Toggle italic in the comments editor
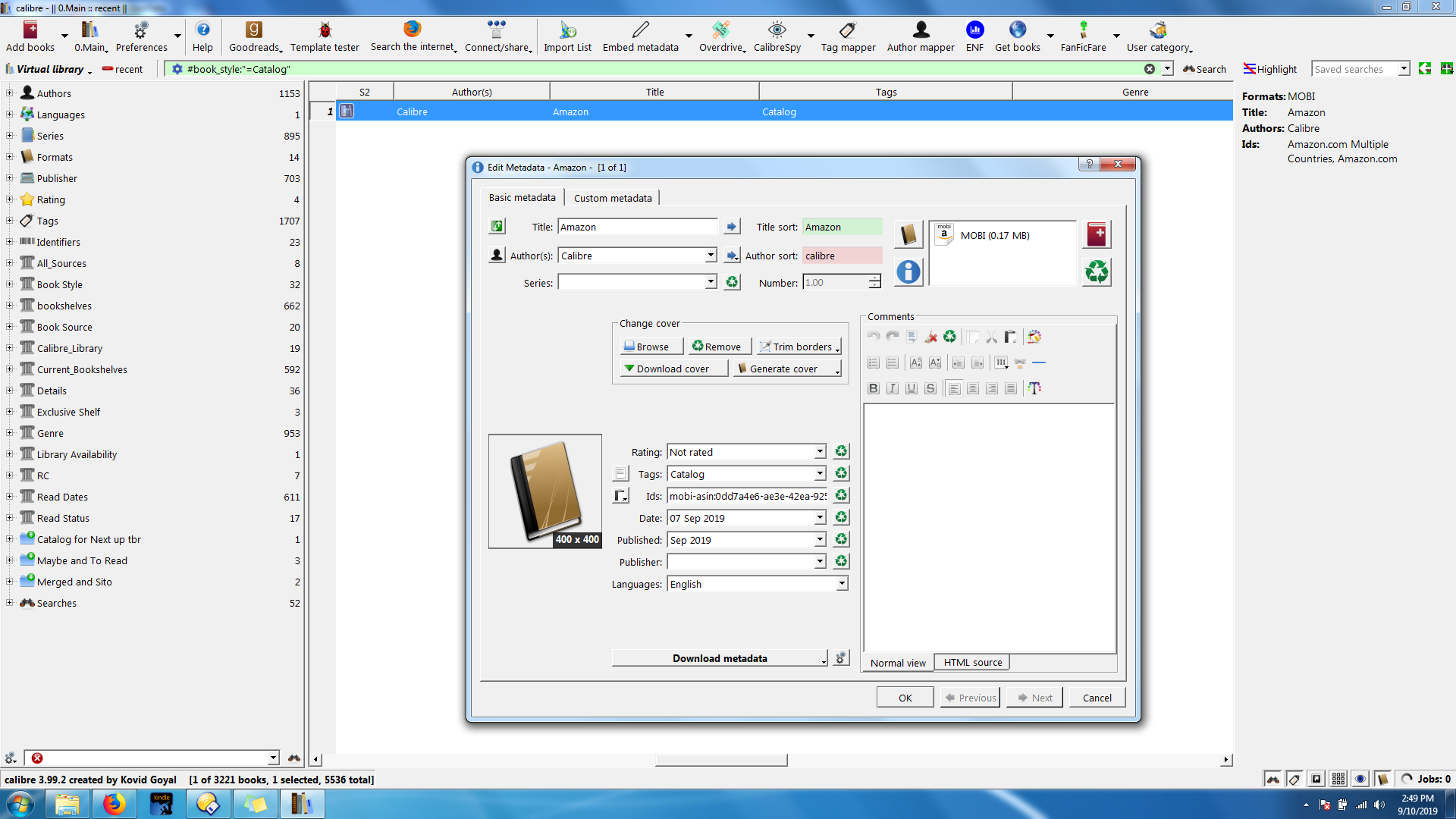The image size is (1456, 819). [x=893, y=388]
